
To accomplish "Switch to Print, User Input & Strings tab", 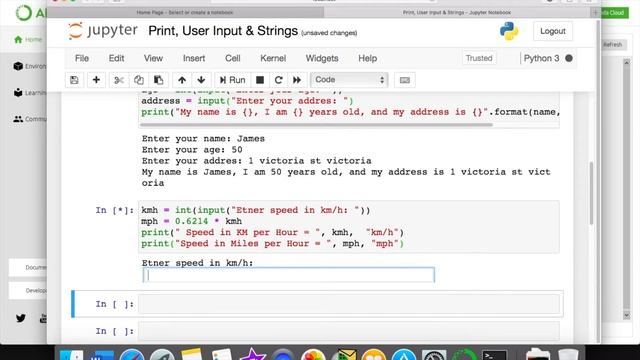I will (457, 13).
